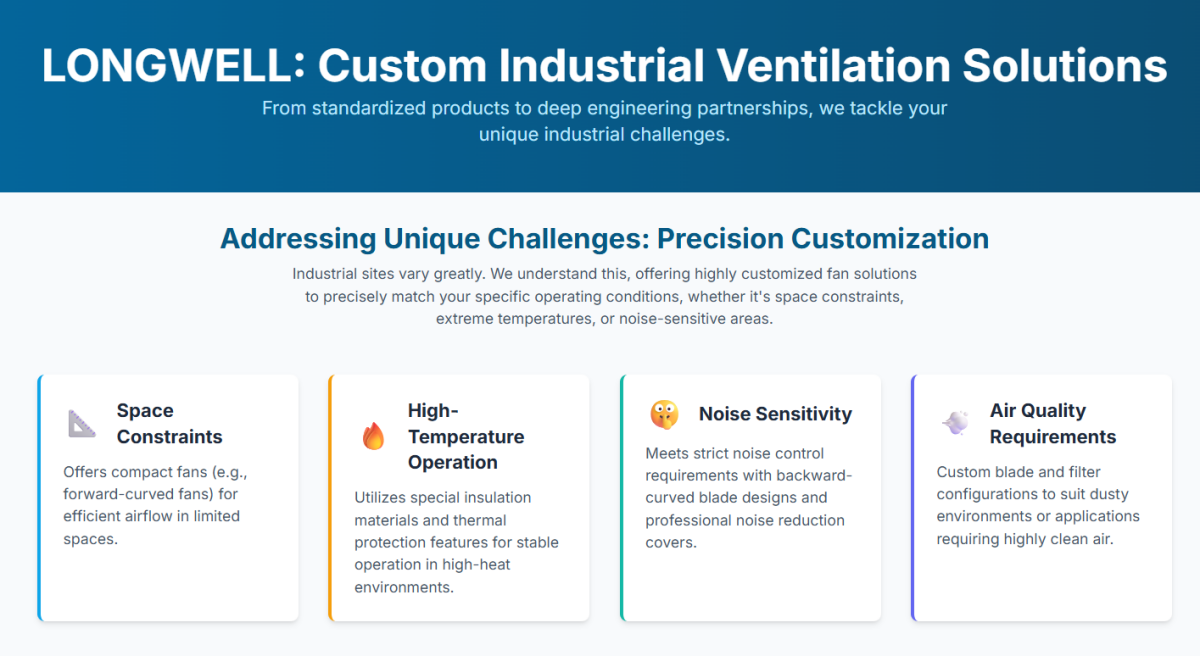Click the triangle ruler Space Constraints icon
This screenshot has width=1200, height=656.
tap(82, 424)
